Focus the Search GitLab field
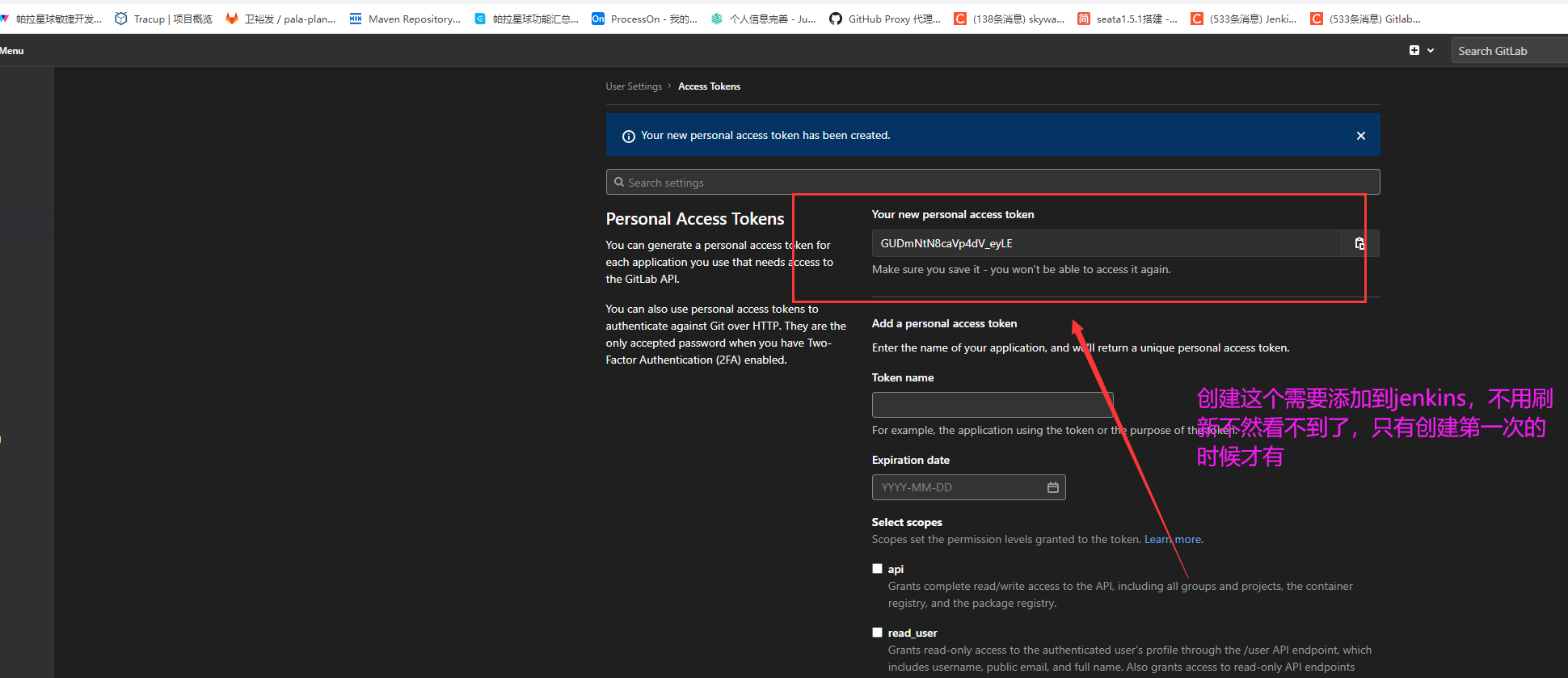Image resolution: width=1568 pixels, height=678 pixels. [1509, 51]
